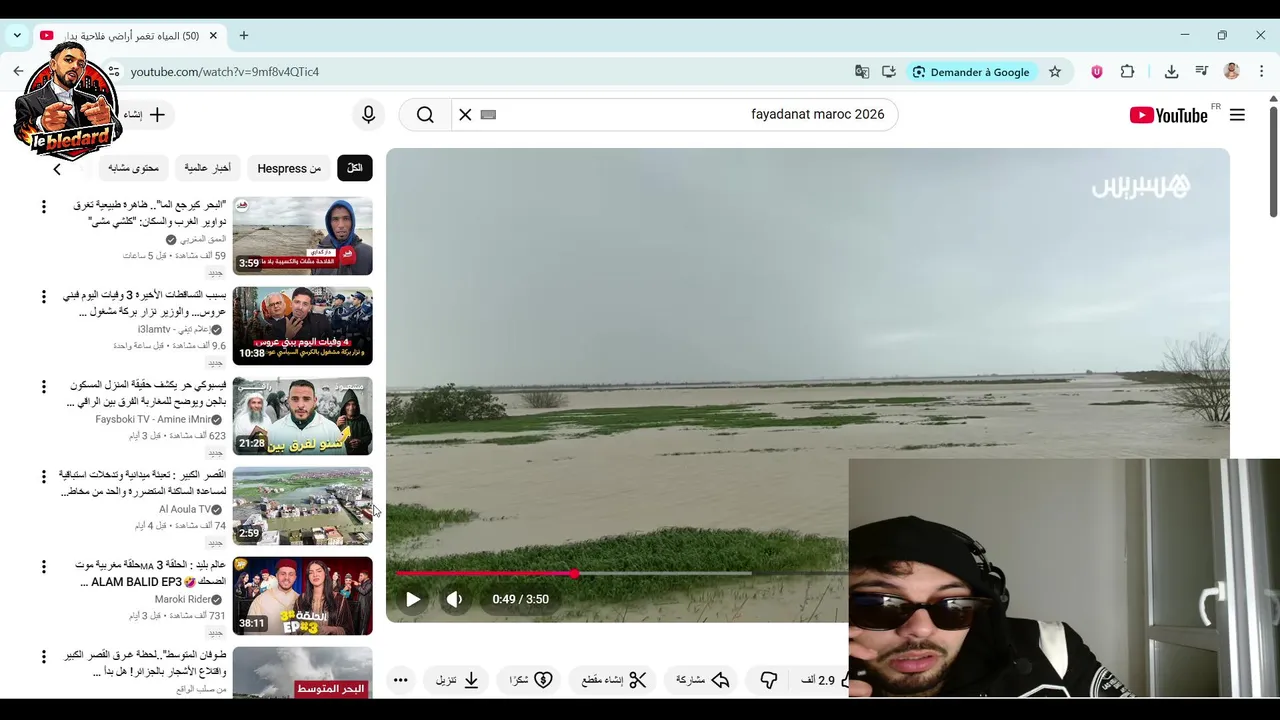Open options for Faysboki TV video
The image size is (1280, 720).
tap(43, 387)
